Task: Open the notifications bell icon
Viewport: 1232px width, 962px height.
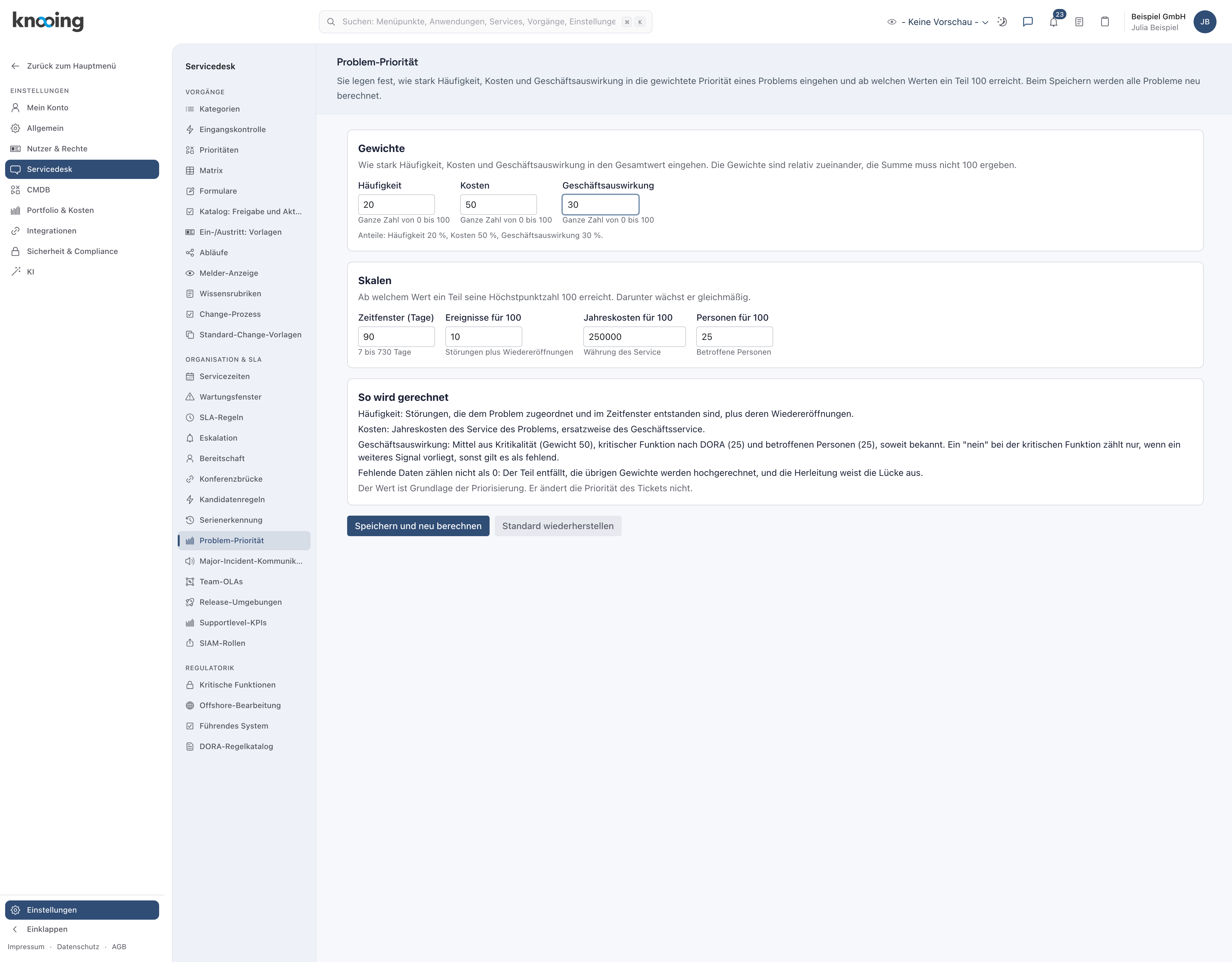Action: (x=1053, y=22)
